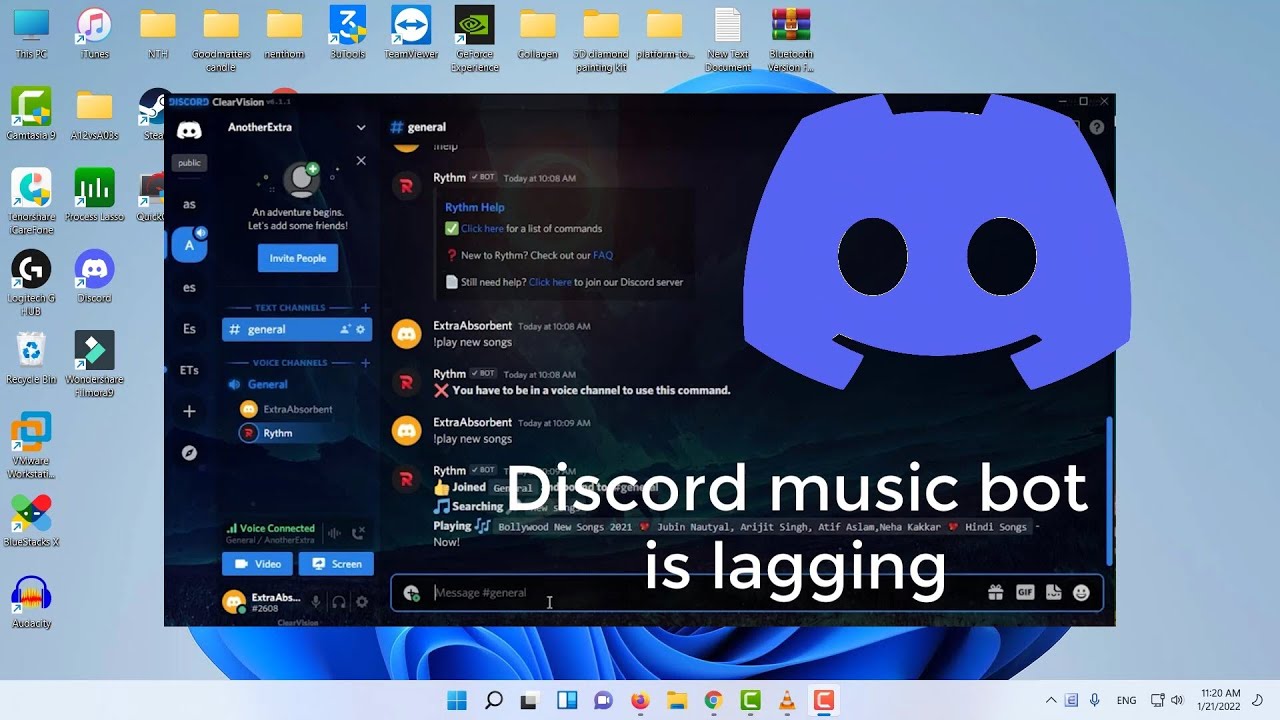This screenshot has height=720, width=1280.
Task: Open VLC media player from the taskbar
Action: tap(787, 700)
